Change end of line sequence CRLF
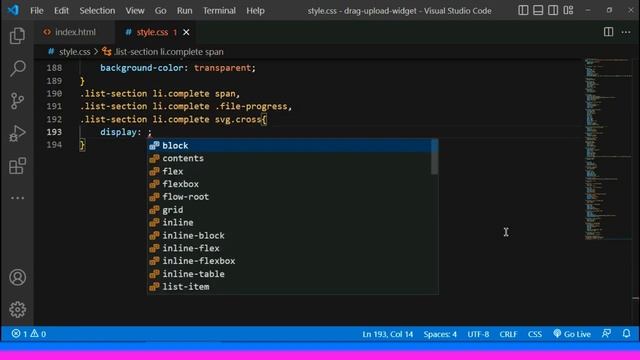 pos(508,334)
